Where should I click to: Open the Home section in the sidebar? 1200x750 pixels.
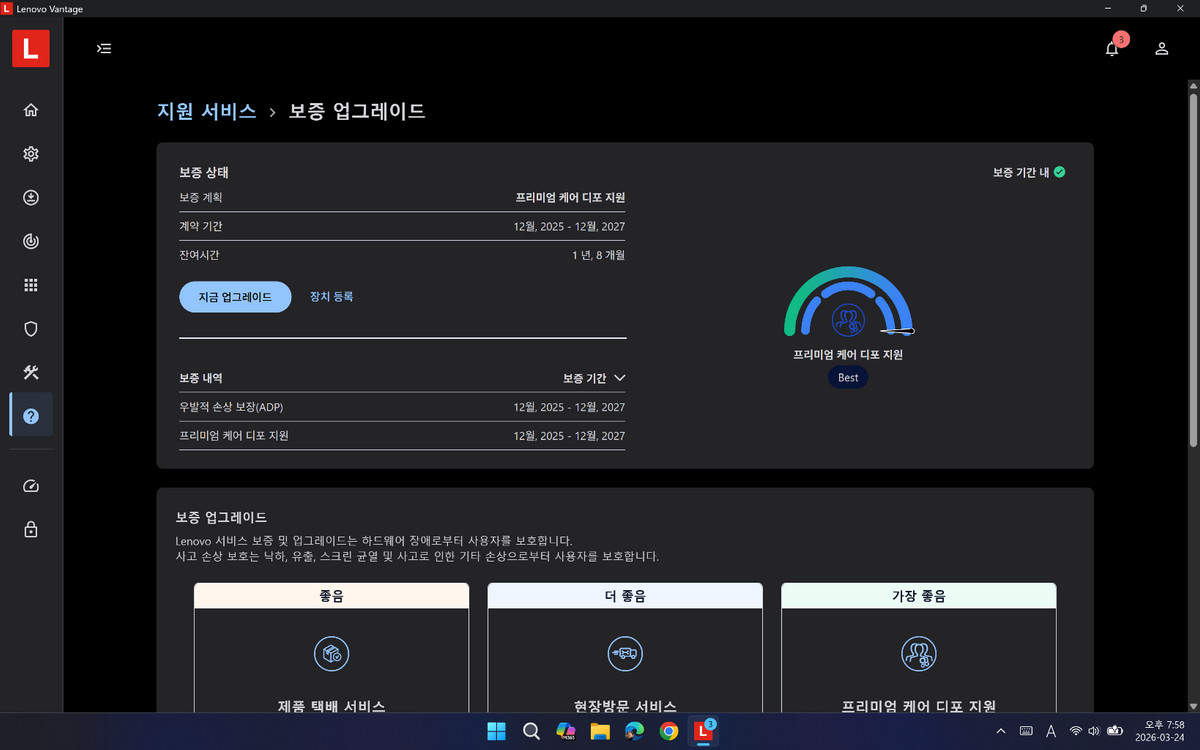point(30,110)
